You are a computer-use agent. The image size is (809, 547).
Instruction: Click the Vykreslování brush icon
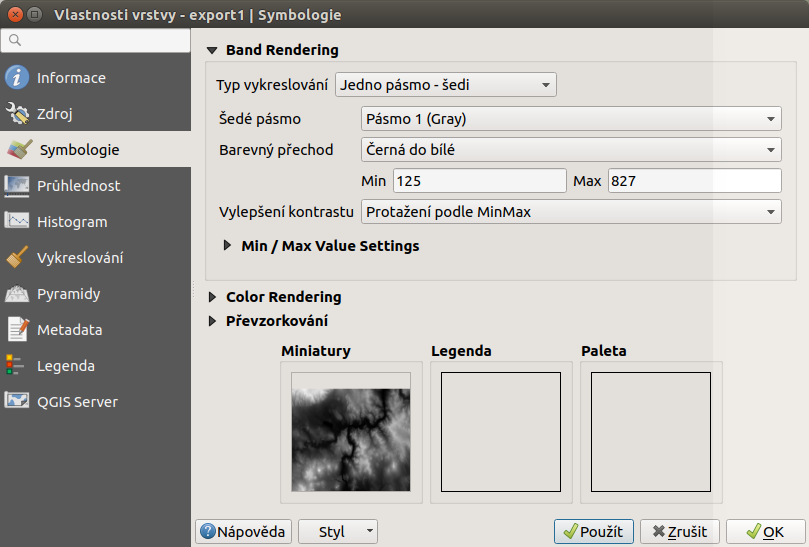click(x=17, y=258)
